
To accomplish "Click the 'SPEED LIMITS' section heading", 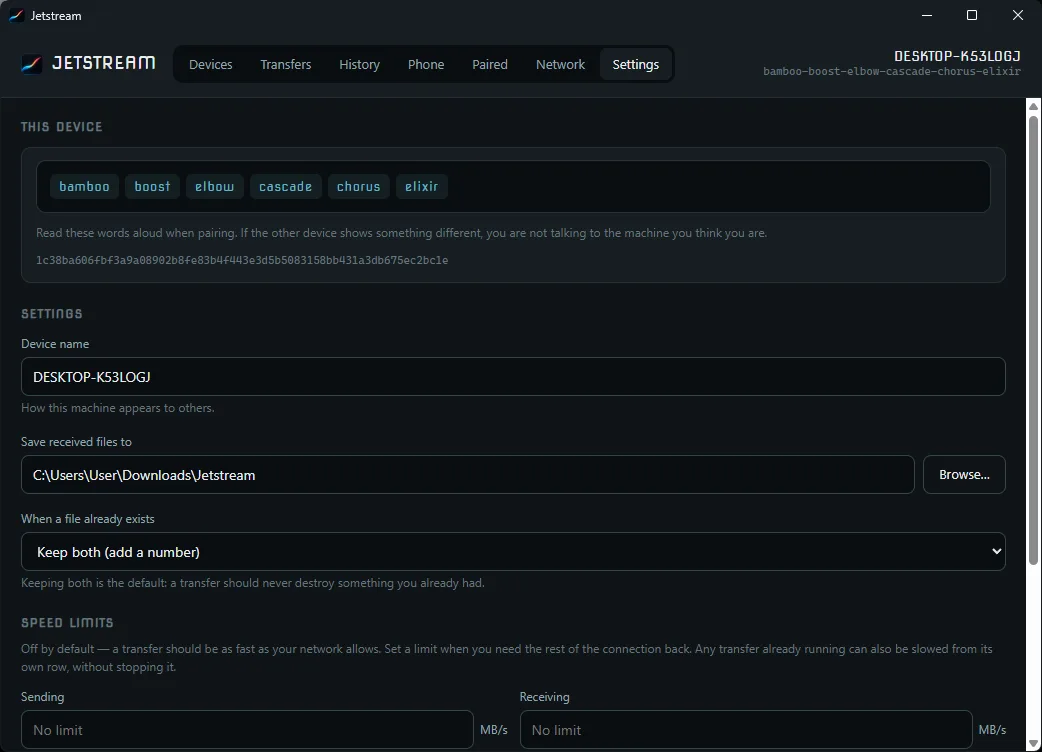I will click(67, 623).
